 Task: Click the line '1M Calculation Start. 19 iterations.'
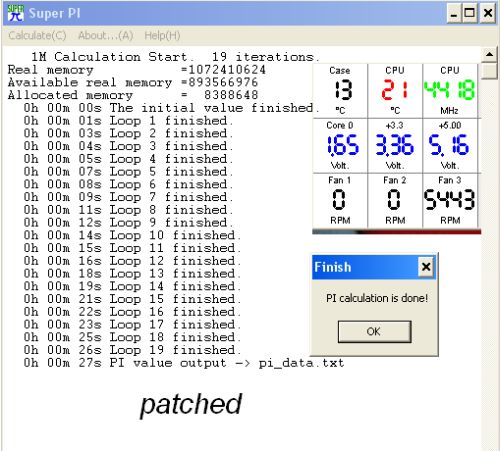coord(175,57)
